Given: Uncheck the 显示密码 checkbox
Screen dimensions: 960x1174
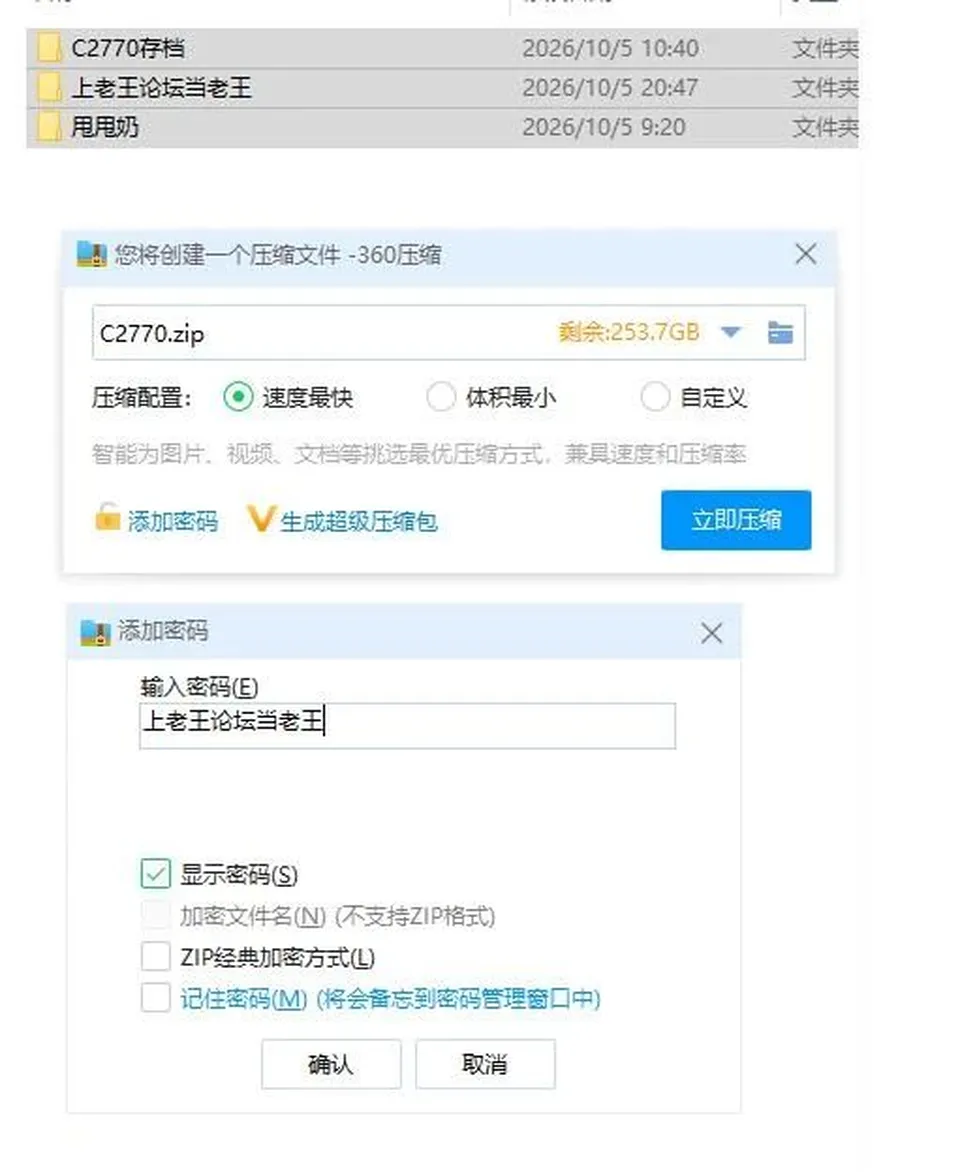Looking at the screenshot, I should [x=156, y=874].
